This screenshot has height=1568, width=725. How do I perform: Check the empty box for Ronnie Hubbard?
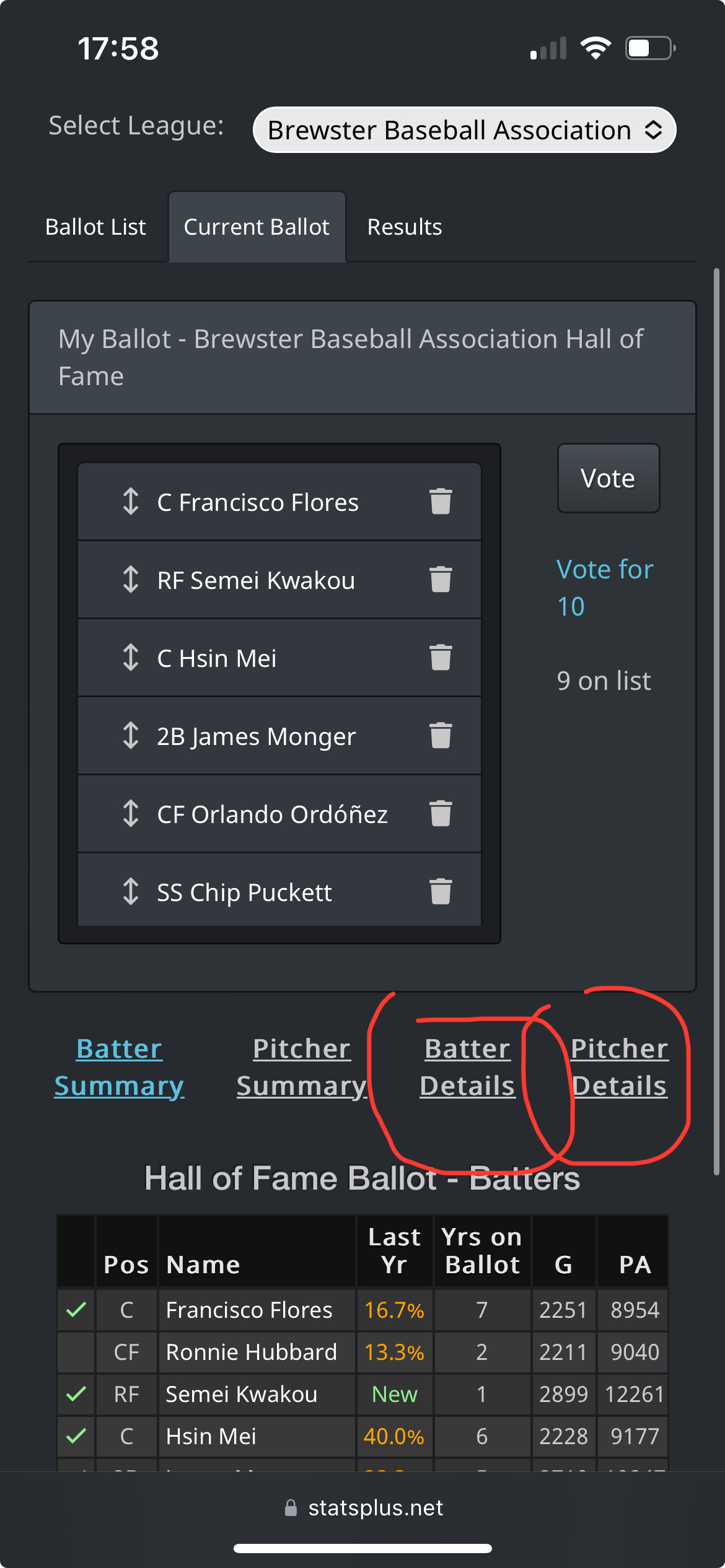pos(76,1352)
